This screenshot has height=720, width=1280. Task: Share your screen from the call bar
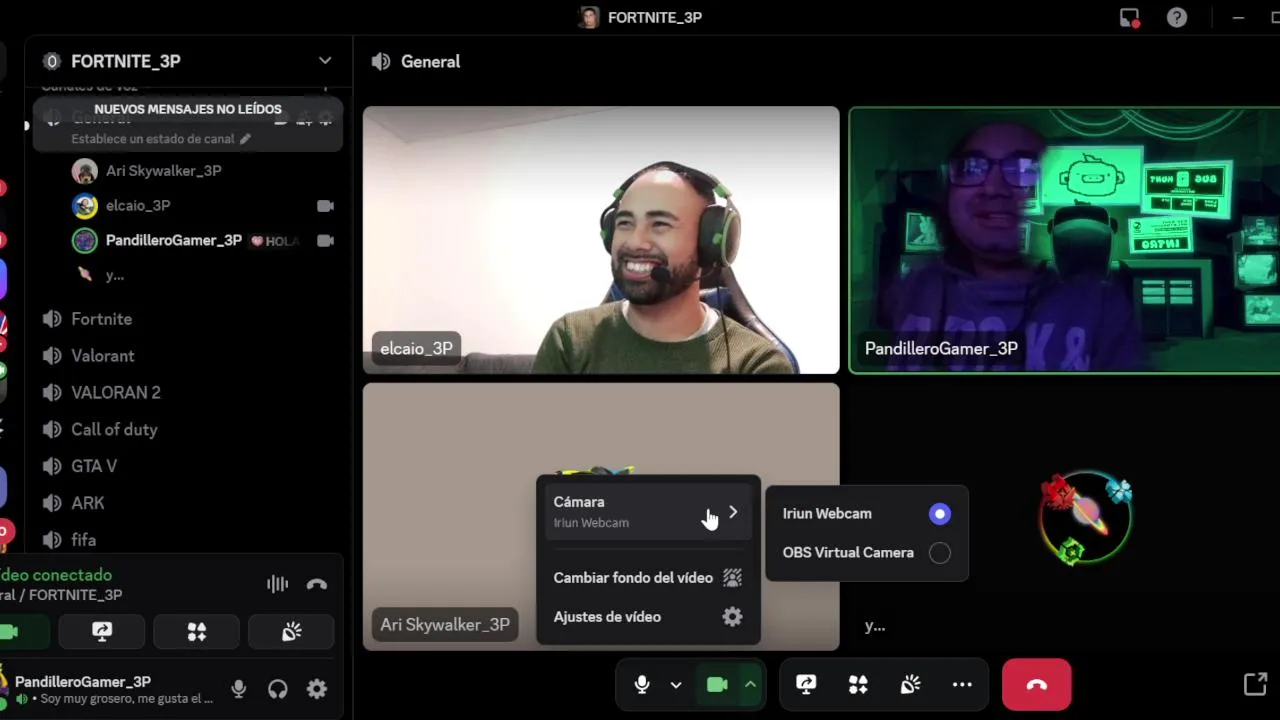point(806,685)
